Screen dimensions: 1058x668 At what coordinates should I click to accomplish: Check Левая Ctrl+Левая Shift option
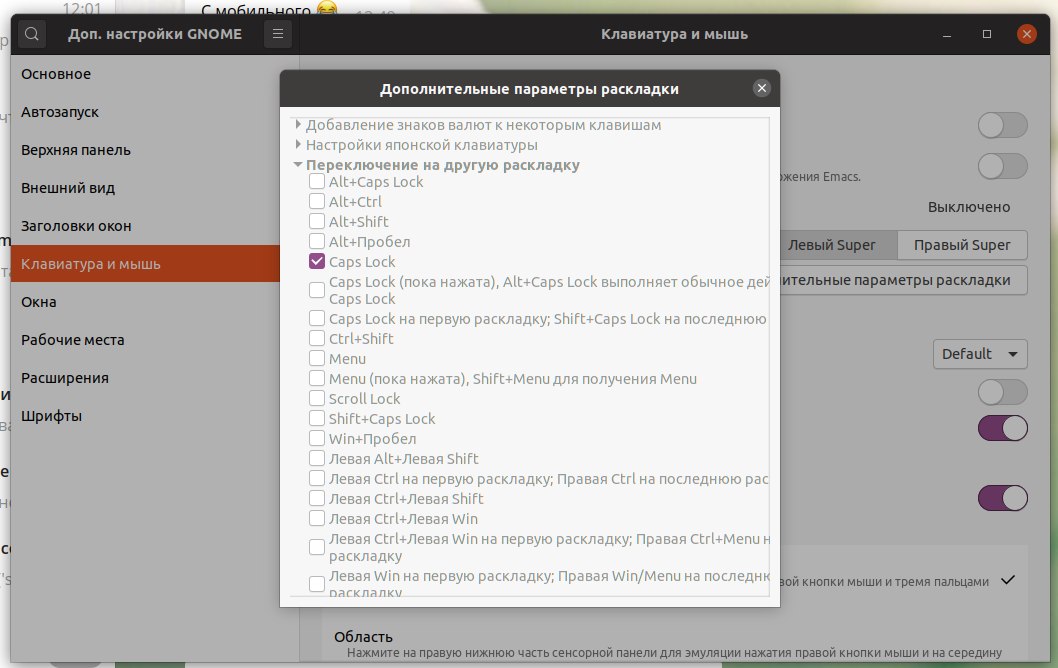coord(316,499)
